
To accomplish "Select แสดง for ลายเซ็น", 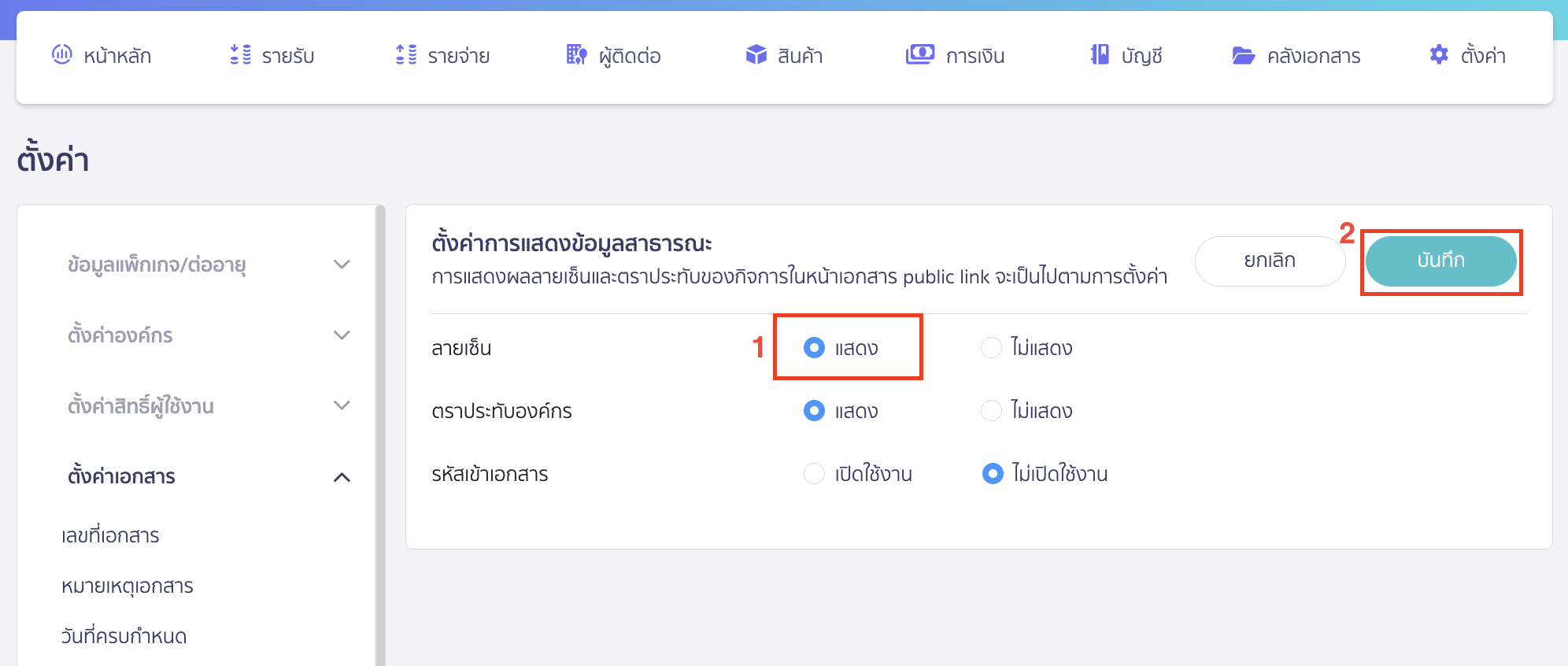I will [x=814, y=347].
